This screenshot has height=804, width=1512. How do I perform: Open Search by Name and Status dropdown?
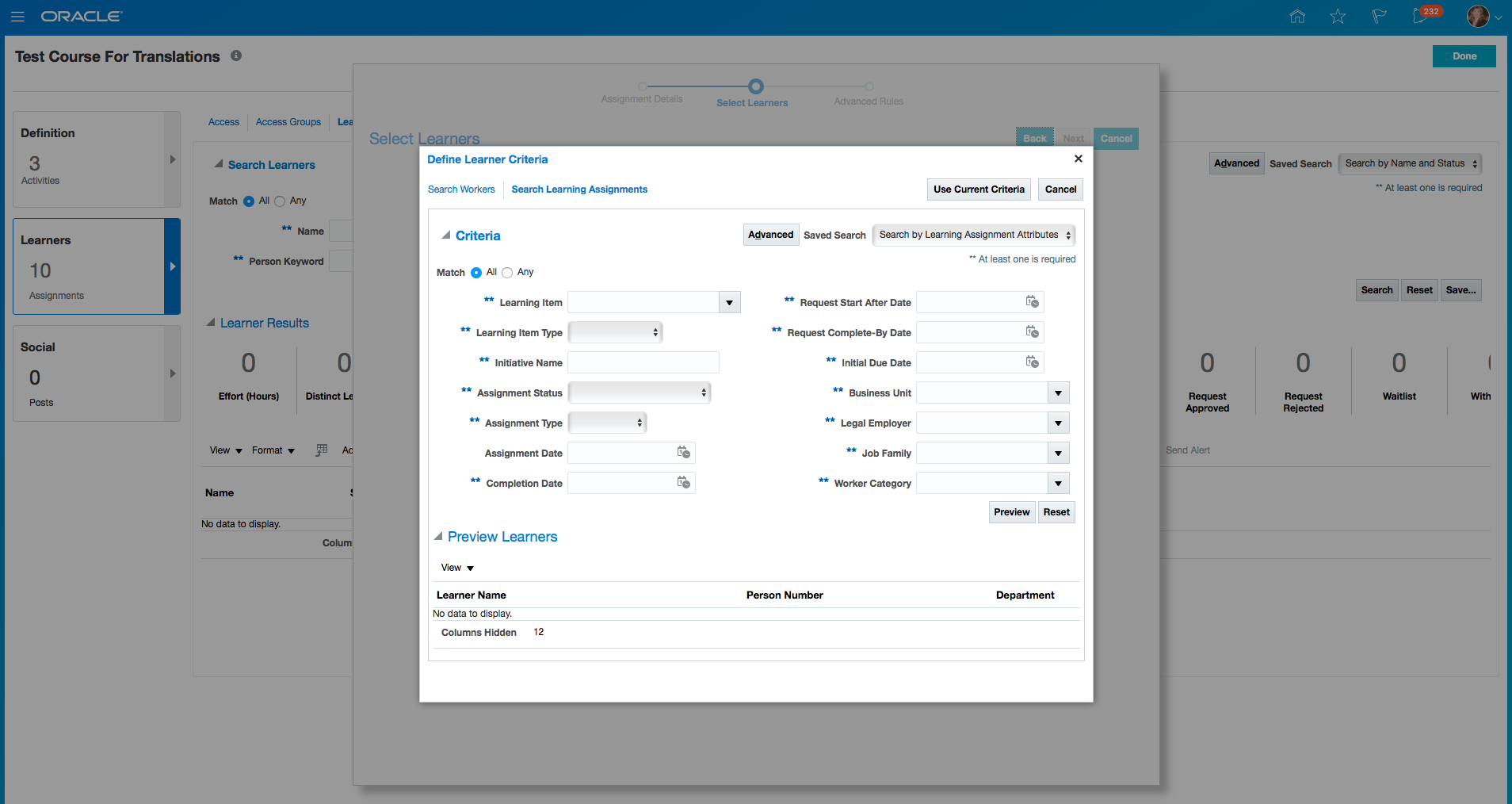(1410, 164)
